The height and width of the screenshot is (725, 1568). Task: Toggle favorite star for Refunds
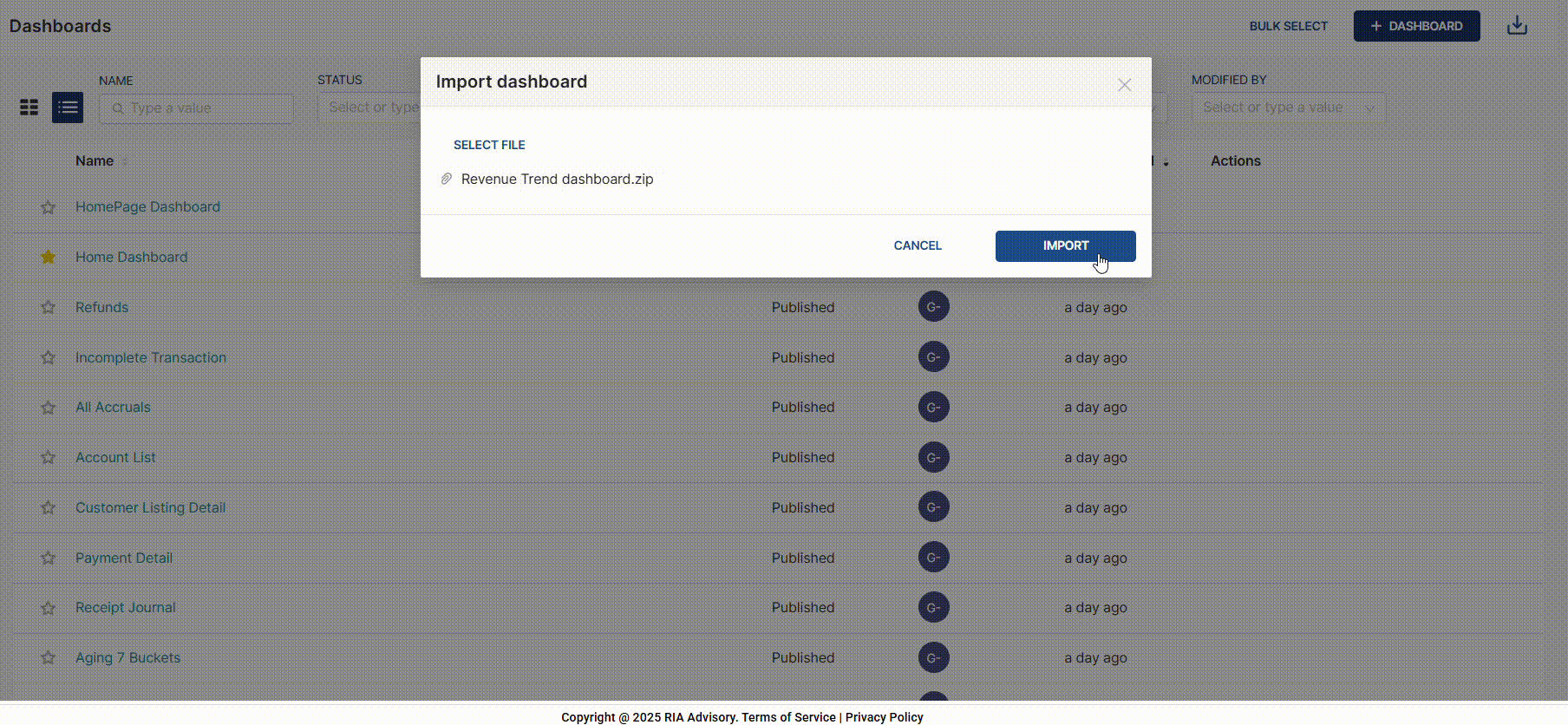pos(49,307)
